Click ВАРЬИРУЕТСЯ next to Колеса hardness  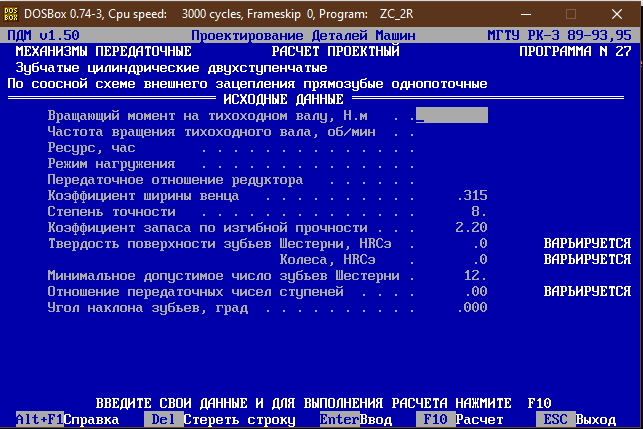click(587, 259)
